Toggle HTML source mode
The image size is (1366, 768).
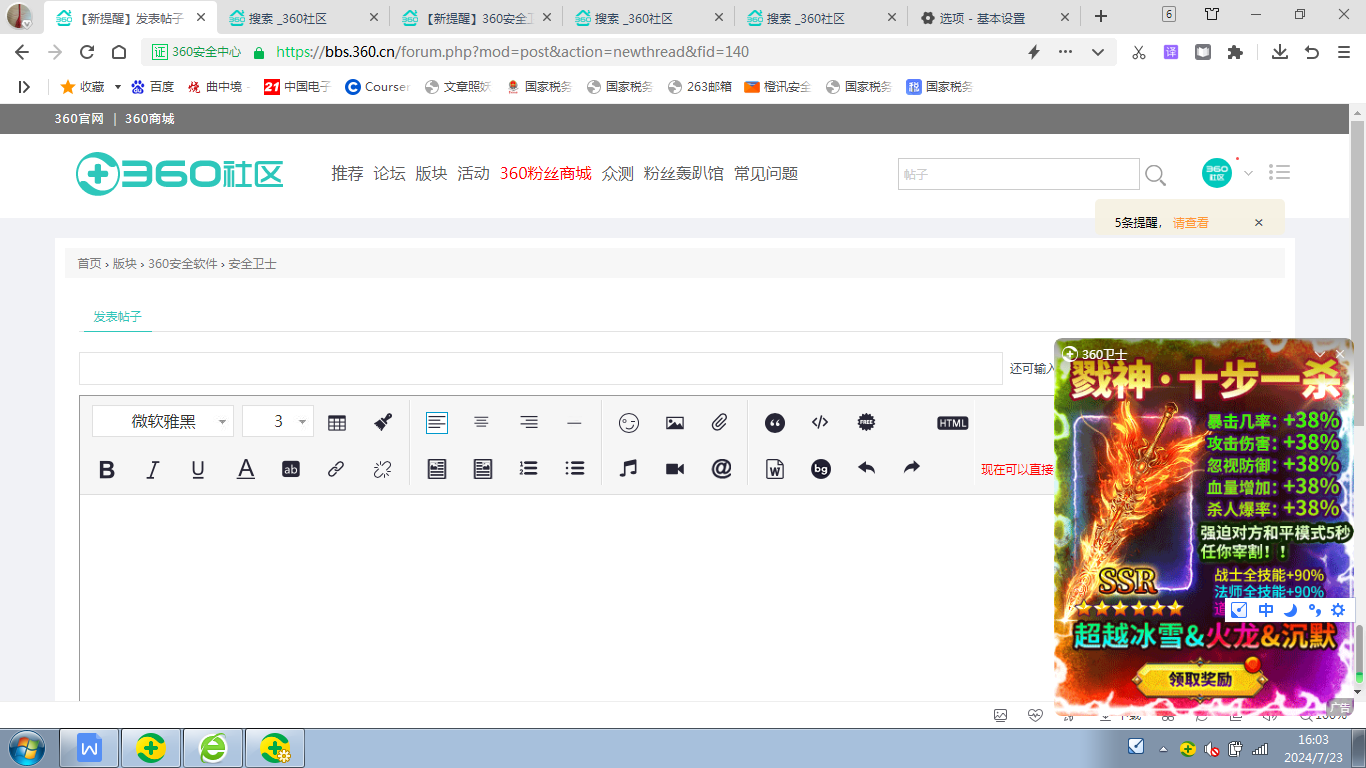point(953,423)
